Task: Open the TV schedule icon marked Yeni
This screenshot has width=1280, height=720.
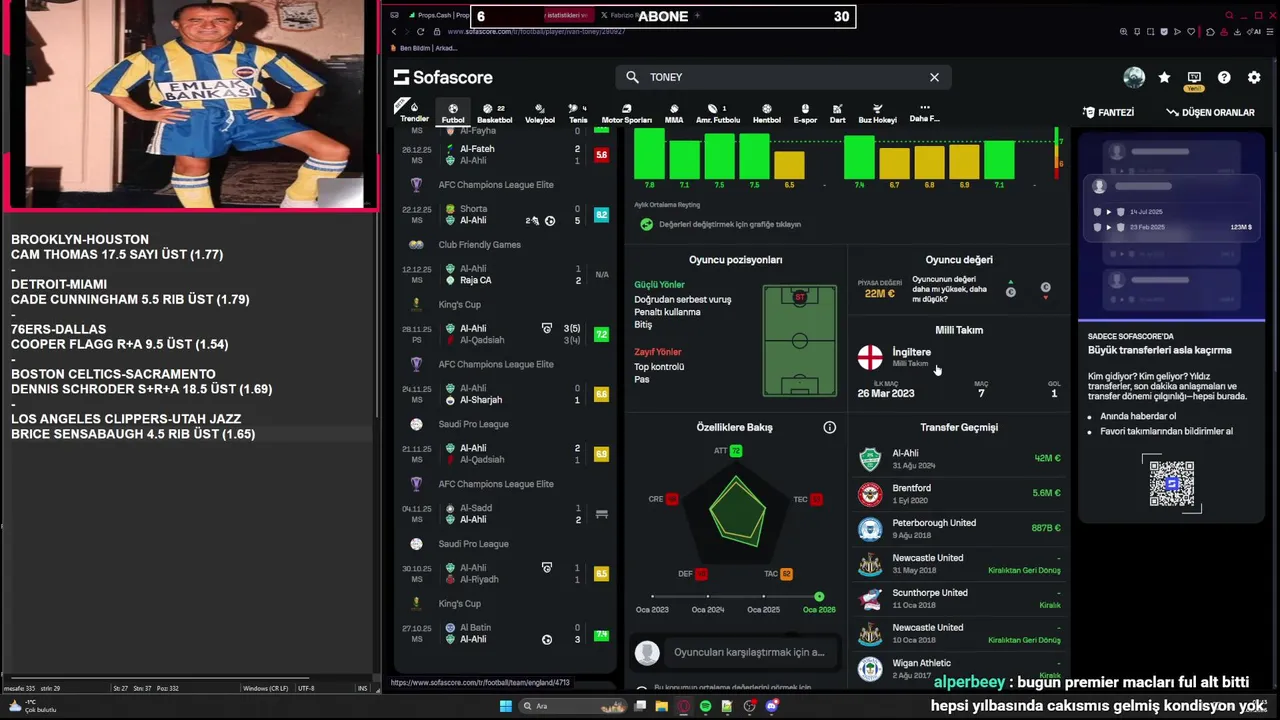Action: tap(1194, 79)
